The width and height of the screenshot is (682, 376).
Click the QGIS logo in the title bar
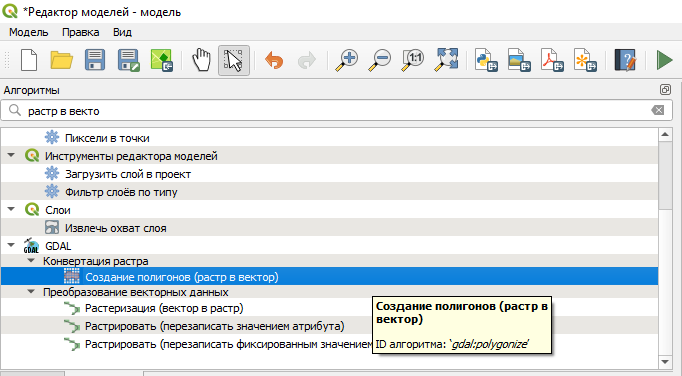[x=10, y=11]
